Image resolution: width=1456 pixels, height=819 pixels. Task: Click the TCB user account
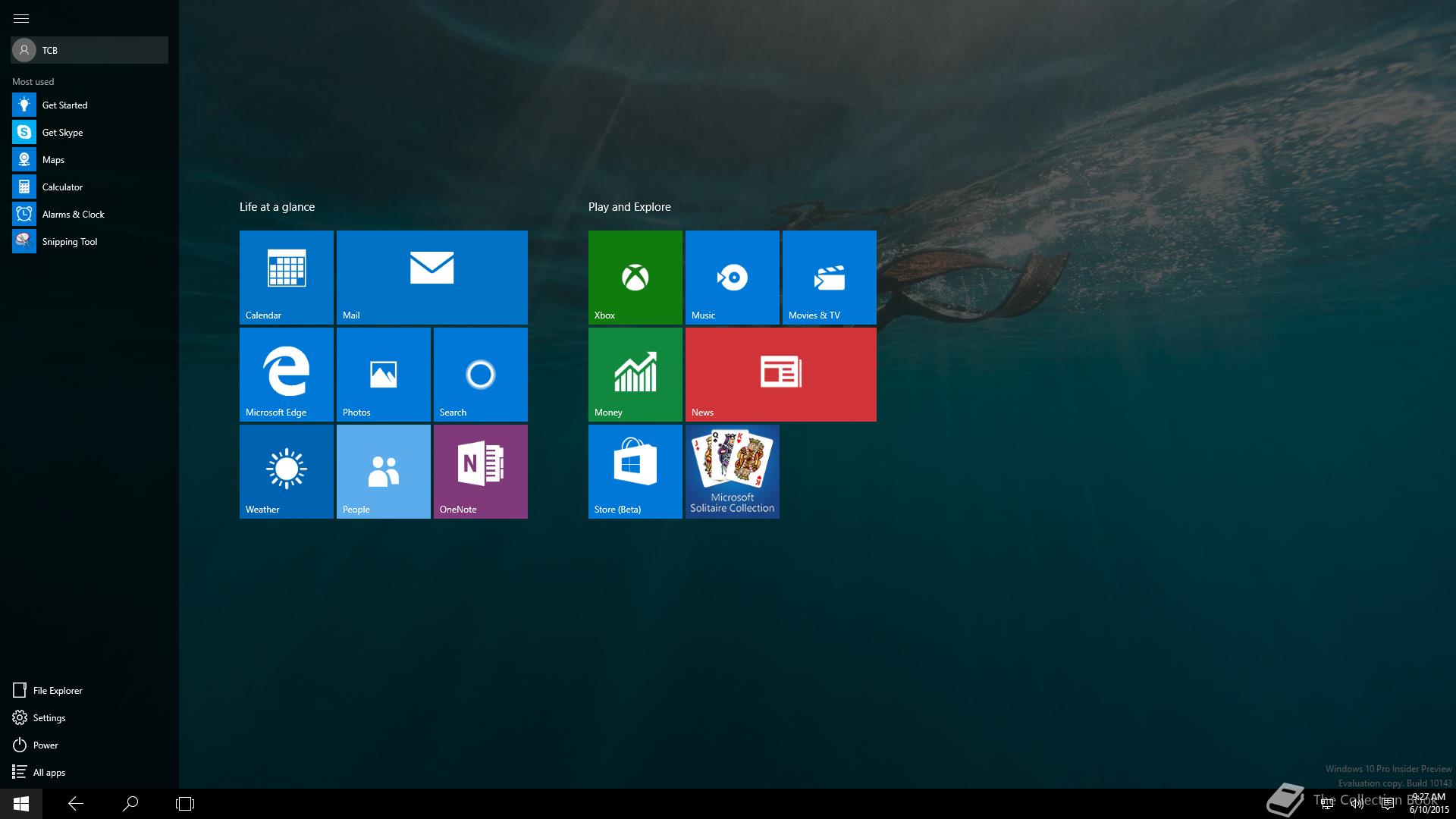[89, 50]
